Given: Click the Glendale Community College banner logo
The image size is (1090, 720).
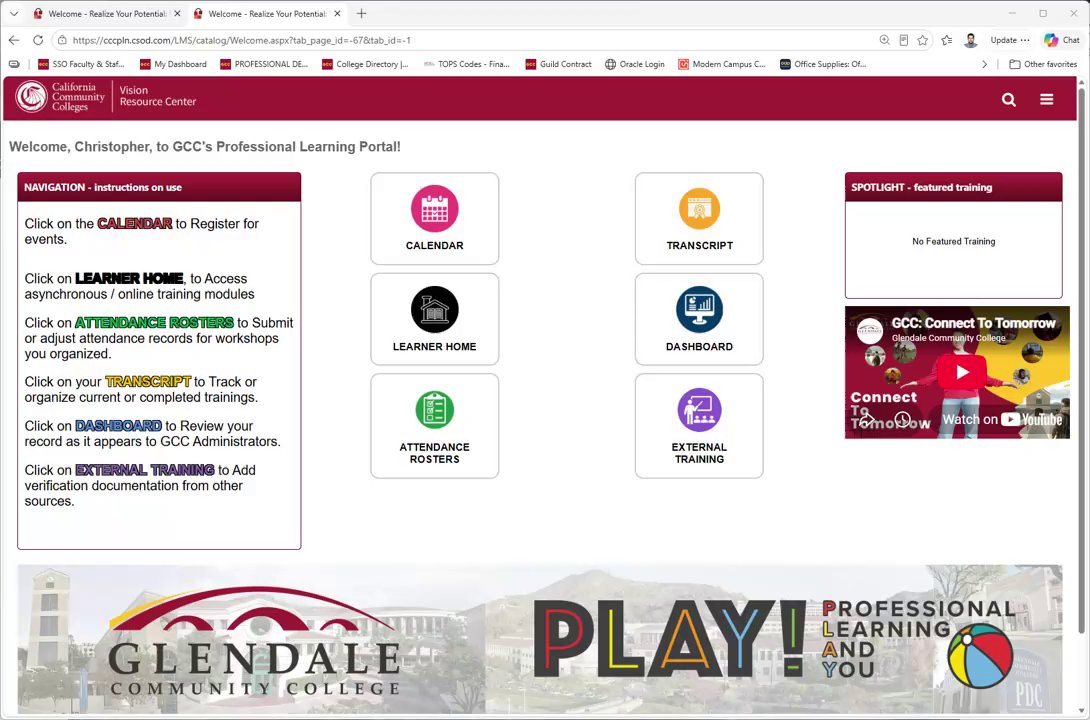Looking at the screenshot, I should coord(255,643).
